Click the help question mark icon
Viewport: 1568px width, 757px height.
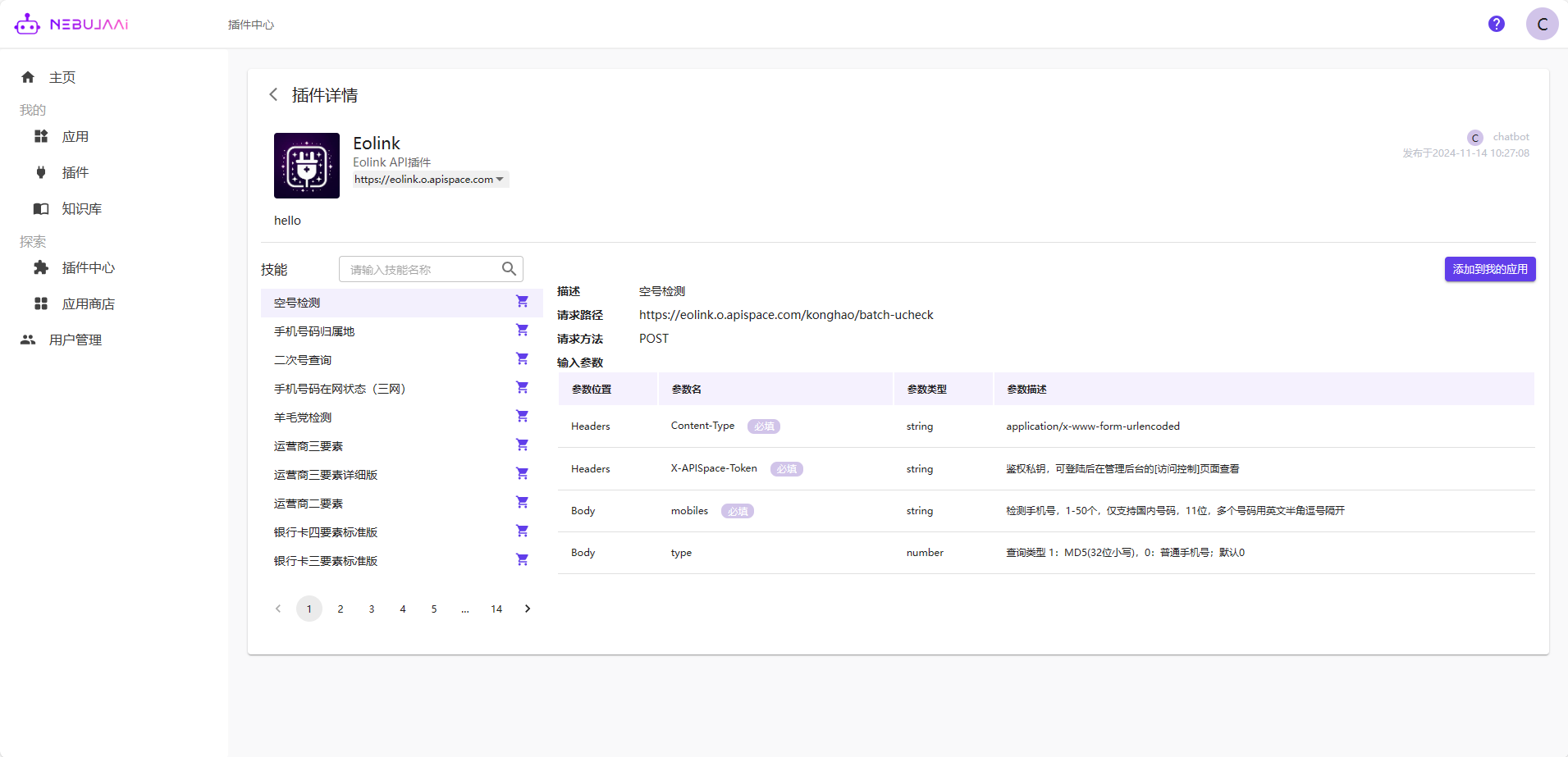1496,24
